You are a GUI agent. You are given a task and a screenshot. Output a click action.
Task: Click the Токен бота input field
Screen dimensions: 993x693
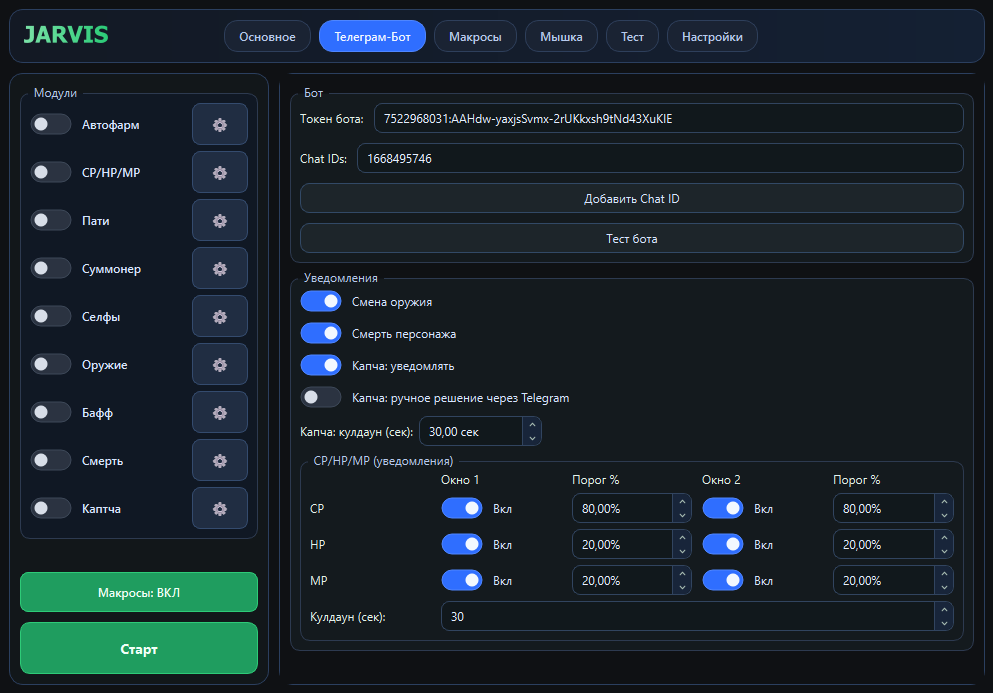click(668, 118)
